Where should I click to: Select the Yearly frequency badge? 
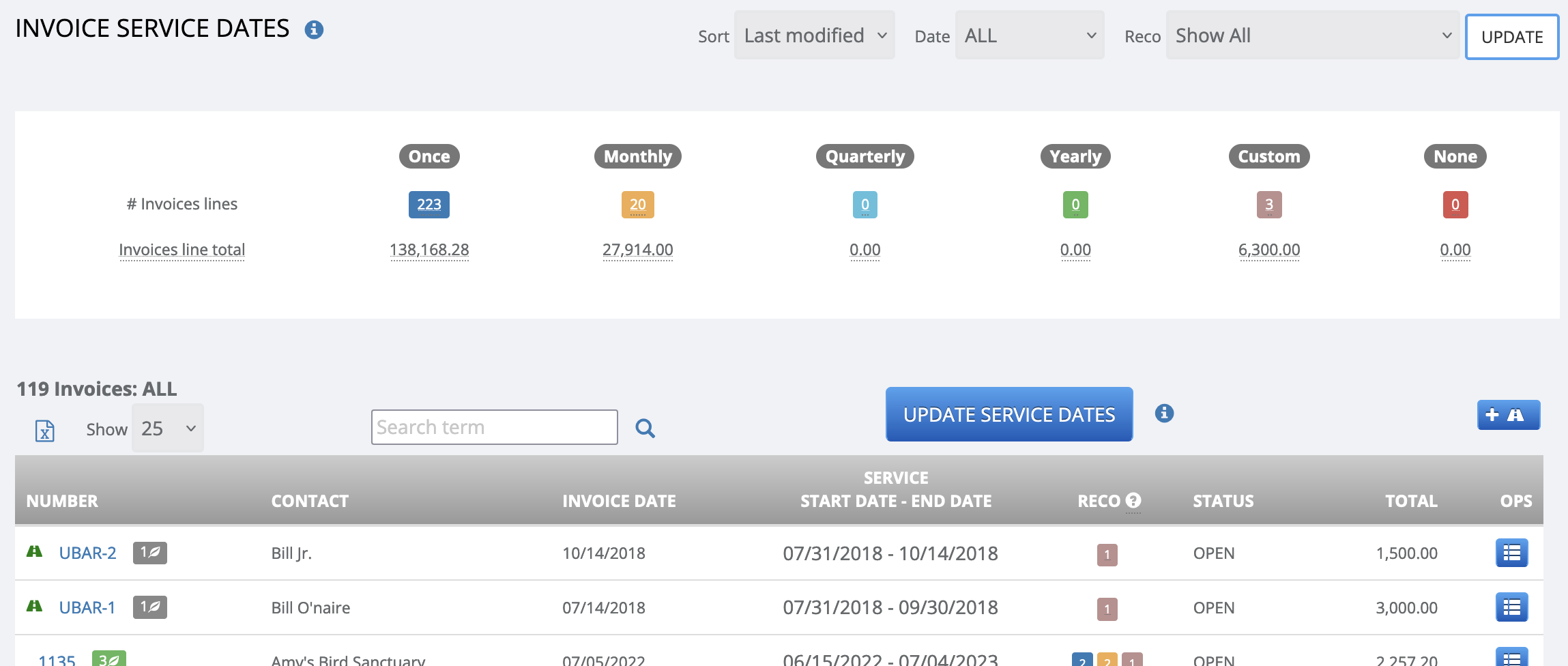click(1075, 156)
